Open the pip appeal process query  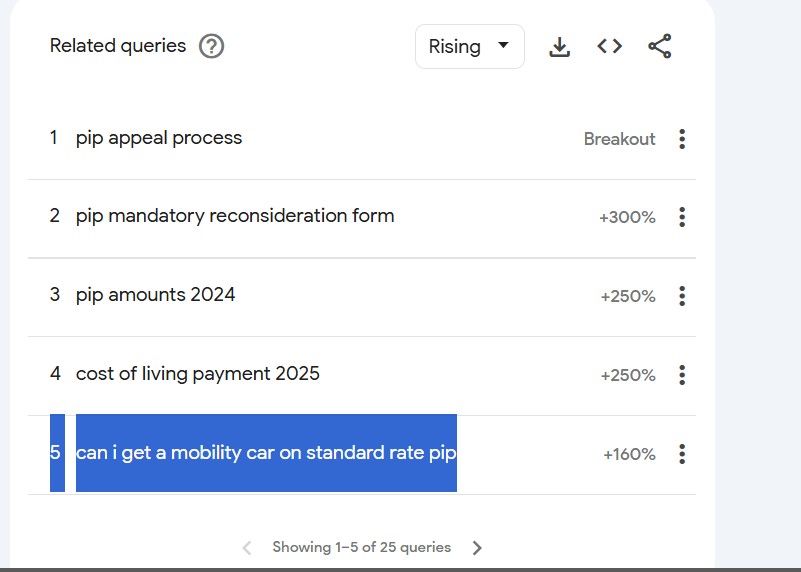pos(159,138)
